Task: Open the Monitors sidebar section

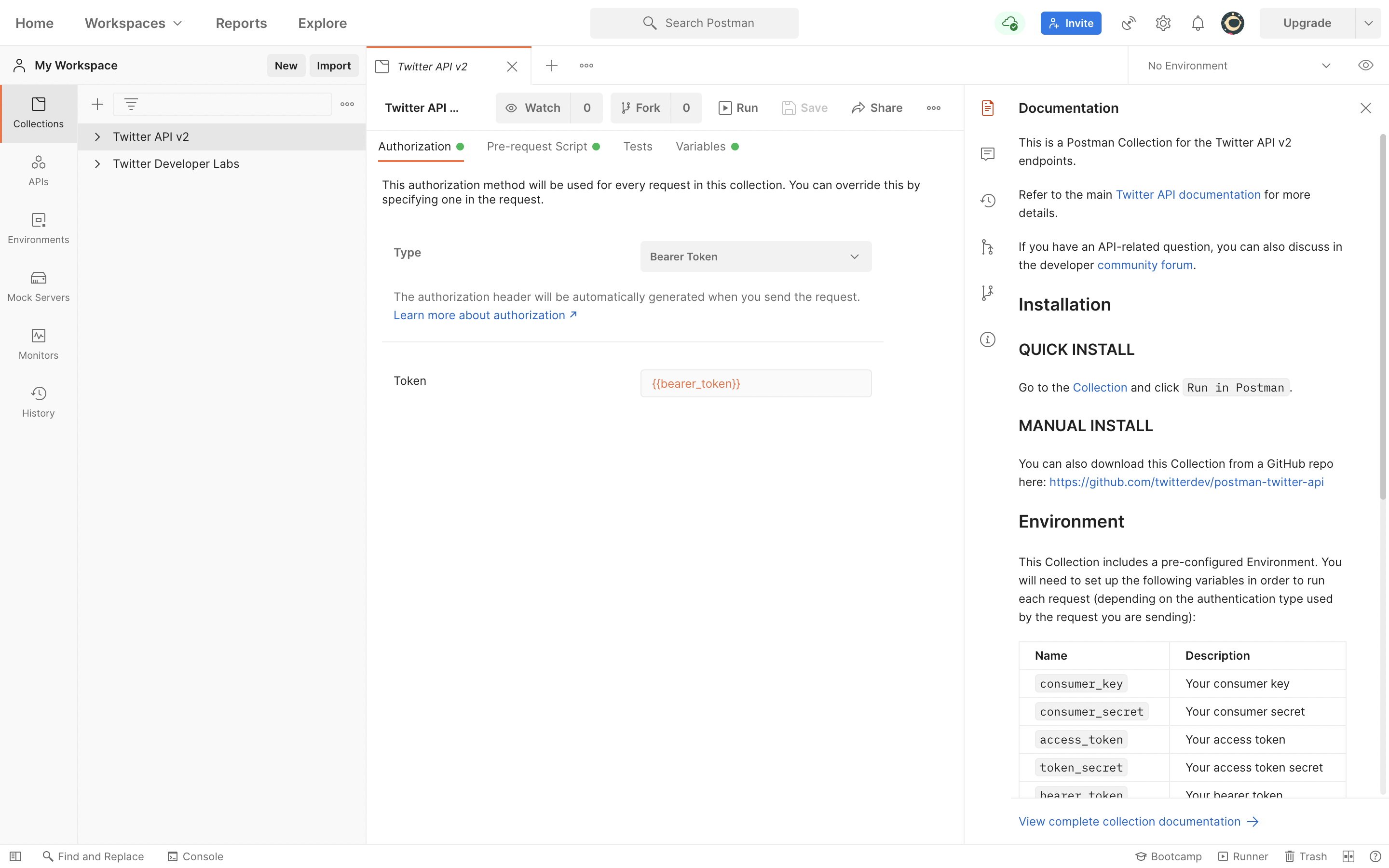Action: (x=39, y=344)
